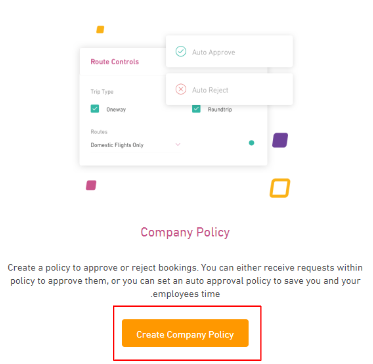The image size is (373, 364).
Task: Click the Routes label
Action: point(99,132)
